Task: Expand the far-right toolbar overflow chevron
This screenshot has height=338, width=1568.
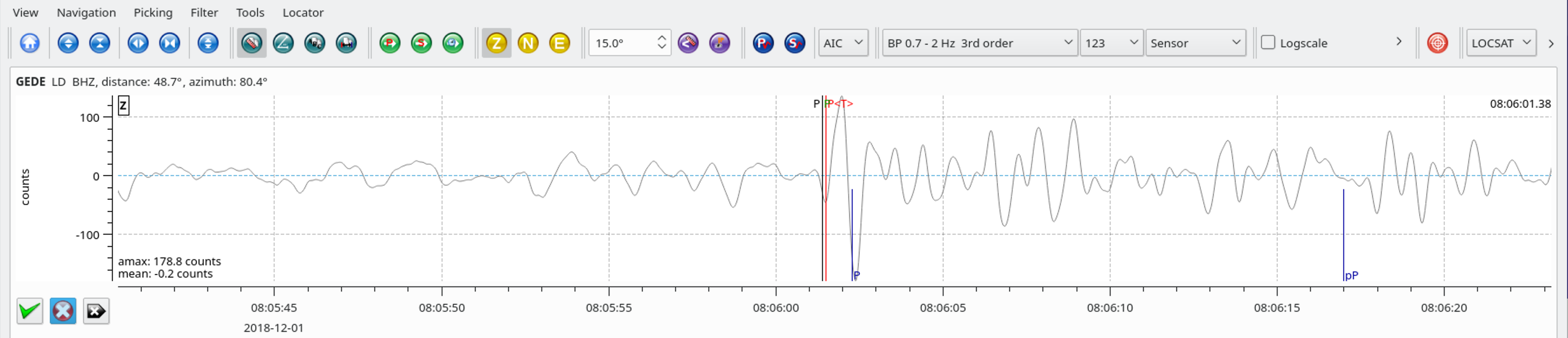Action: (x=1551, y=44)
